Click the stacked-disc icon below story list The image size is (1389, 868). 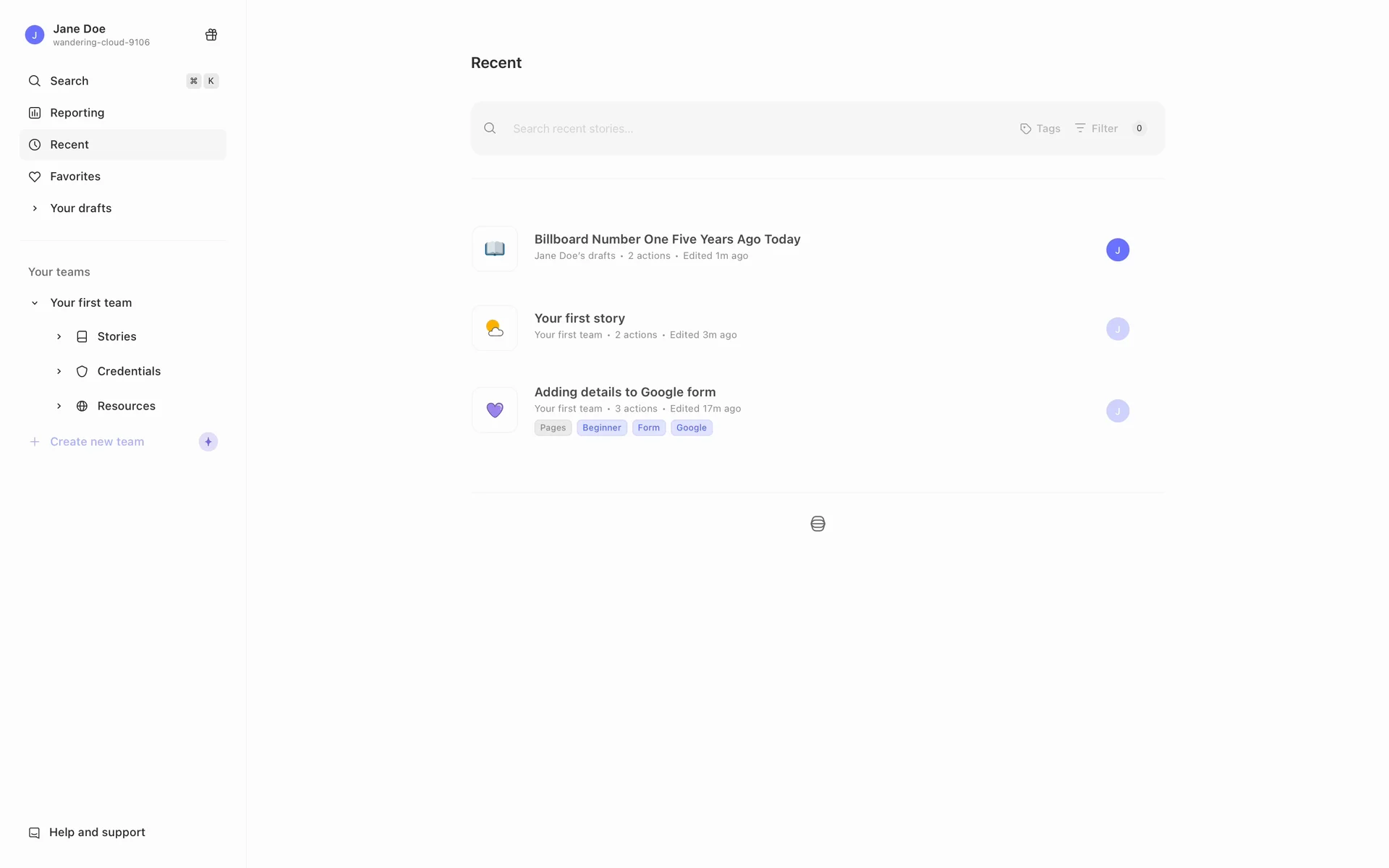[x=817, y=524]
